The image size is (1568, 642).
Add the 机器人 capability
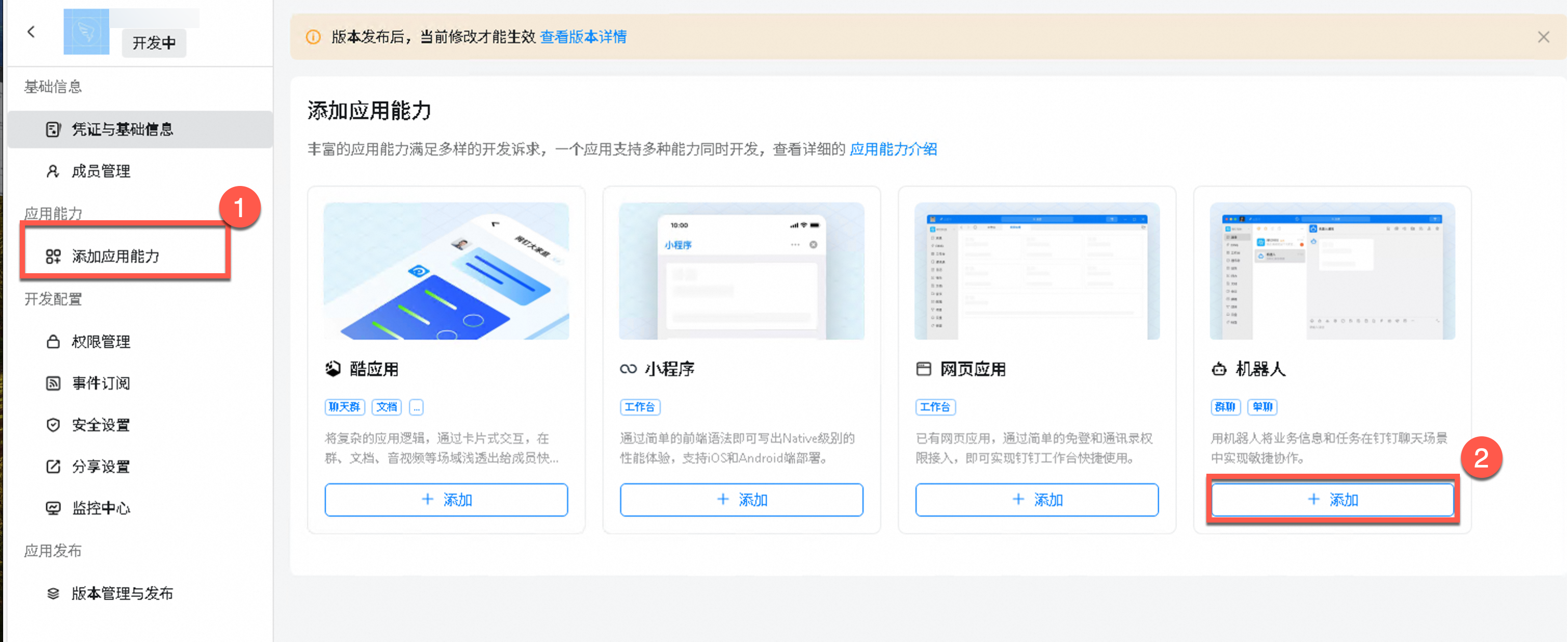tap(1332, 500)
